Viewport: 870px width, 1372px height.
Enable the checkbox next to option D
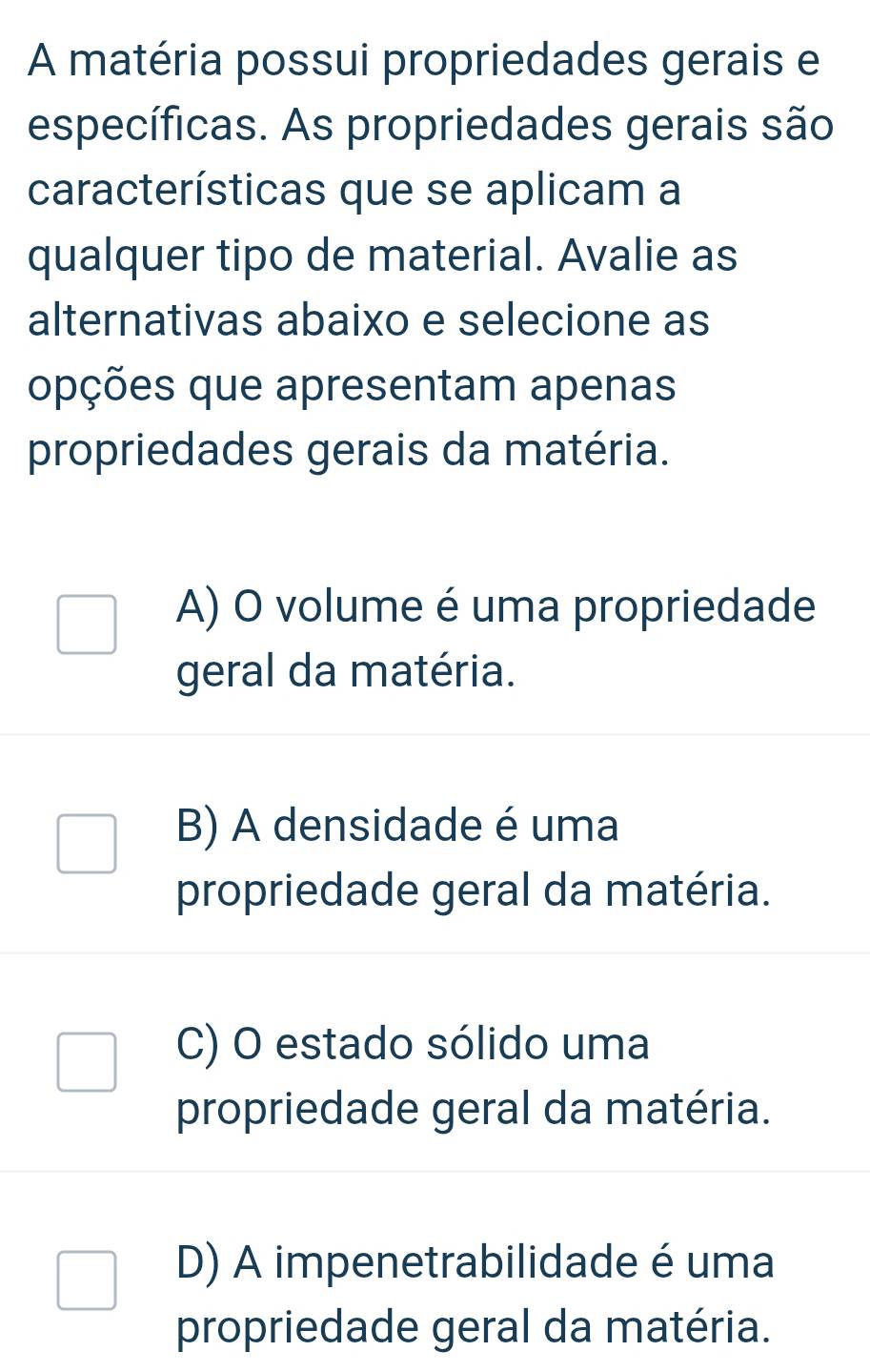pyautogui.click(x=87, y=1280)
